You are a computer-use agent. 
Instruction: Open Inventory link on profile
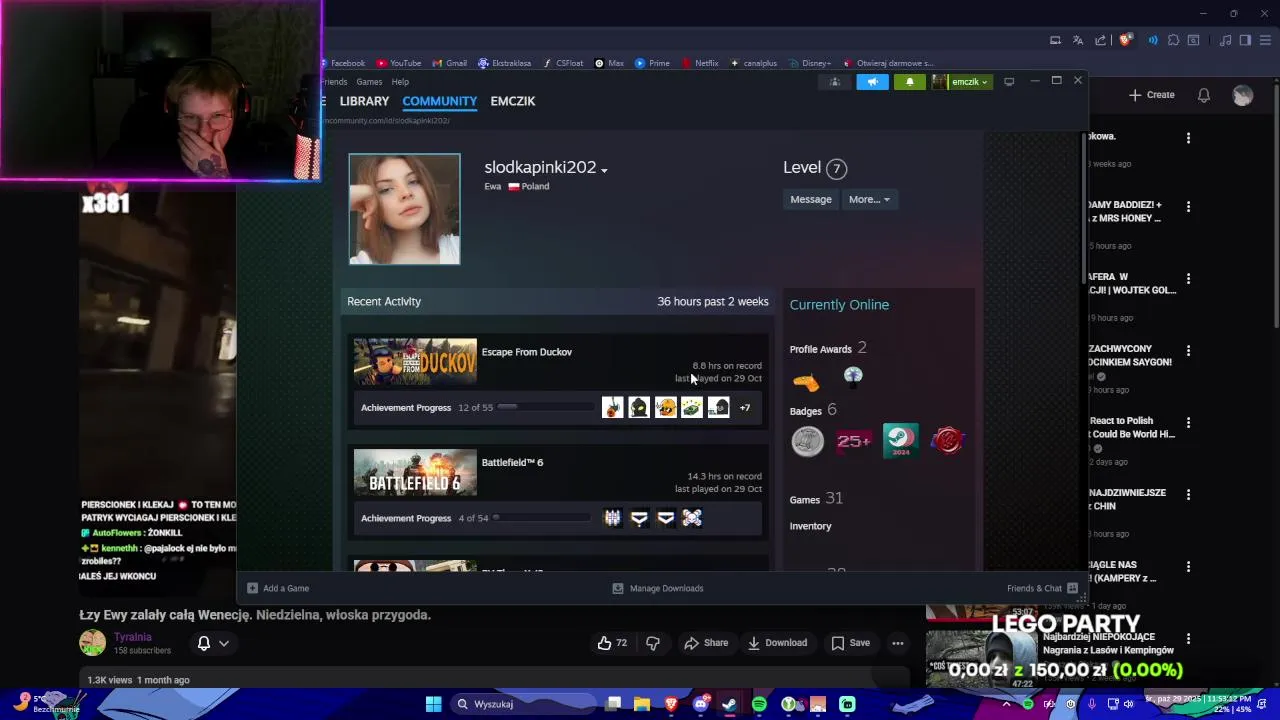(810, 526)
